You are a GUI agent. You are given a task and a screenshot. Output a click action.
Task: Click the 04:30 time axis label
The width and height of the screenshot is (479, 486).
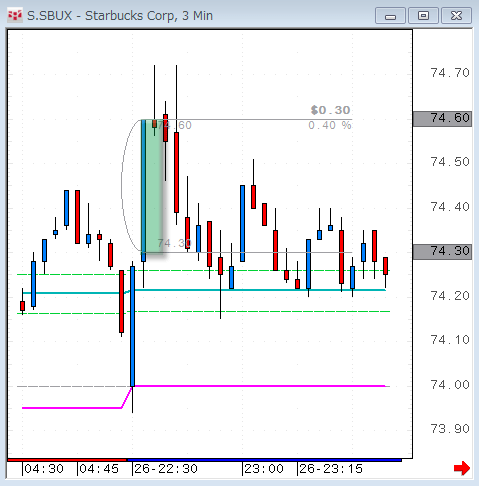(44, 469)
